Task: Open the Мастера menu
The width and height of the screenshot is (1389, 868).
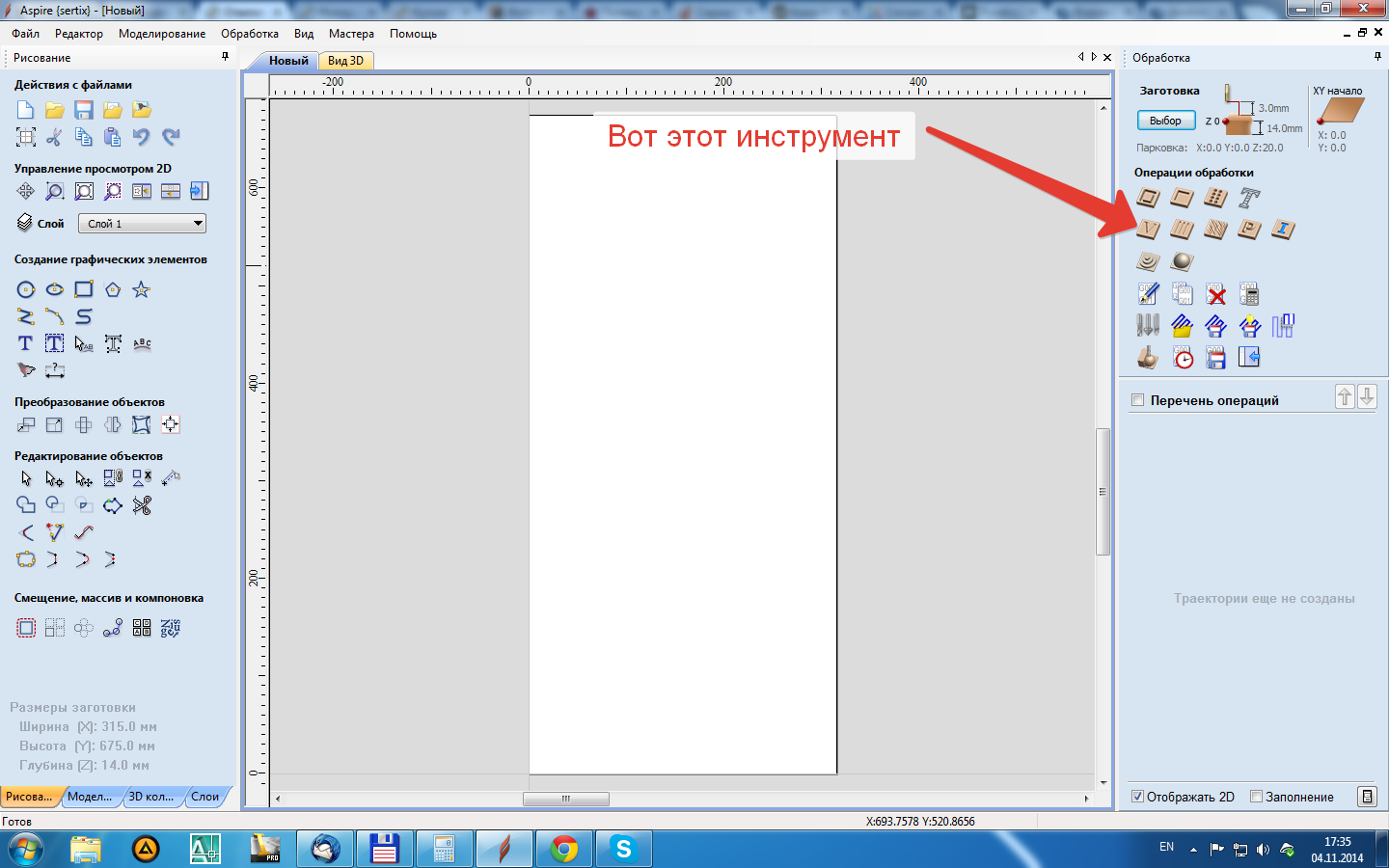Action: click(x=351, y=34)
